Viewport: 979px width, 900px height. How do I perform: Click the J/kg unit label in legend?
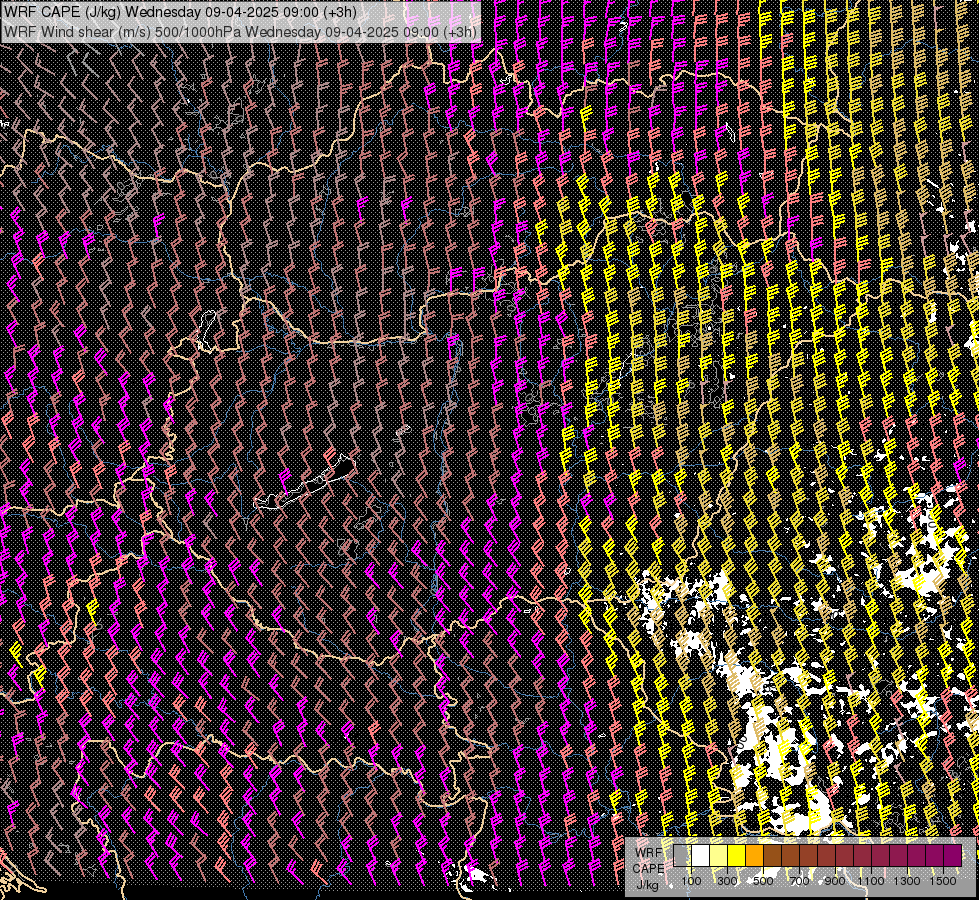coord(647,884)
